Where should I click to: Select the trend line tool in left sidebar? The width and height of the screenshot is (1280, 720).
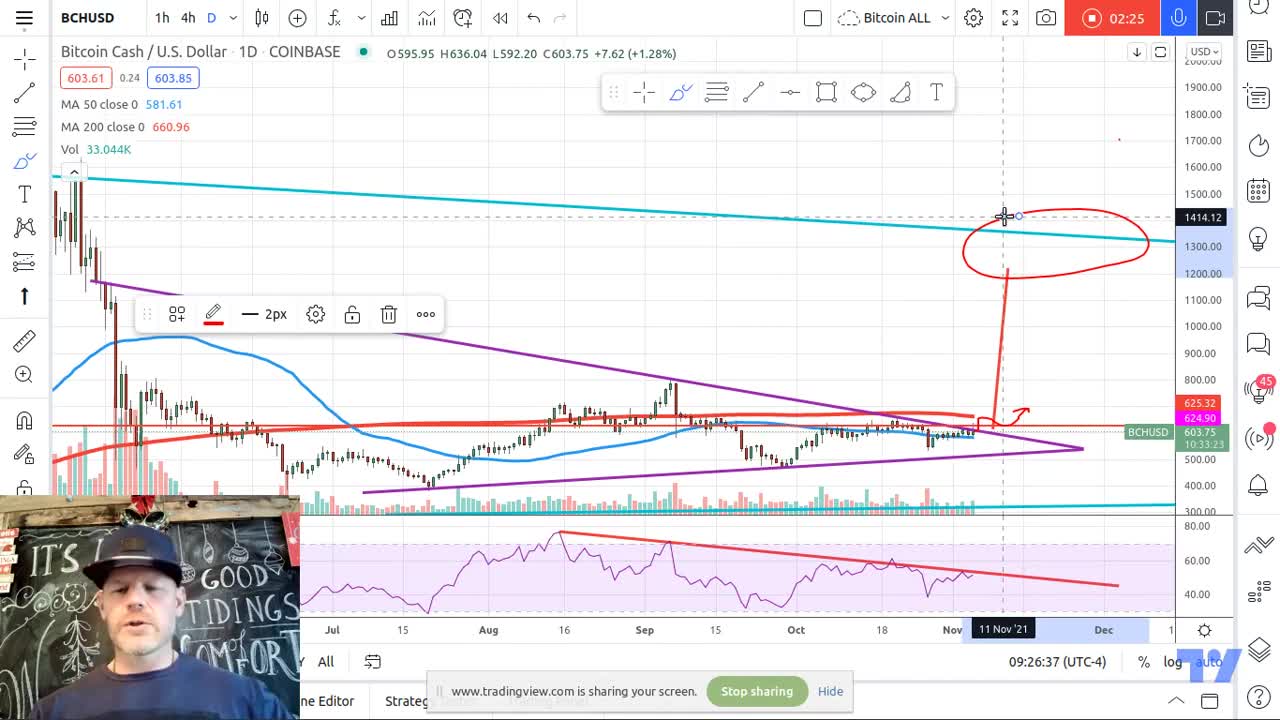(25, 94)
